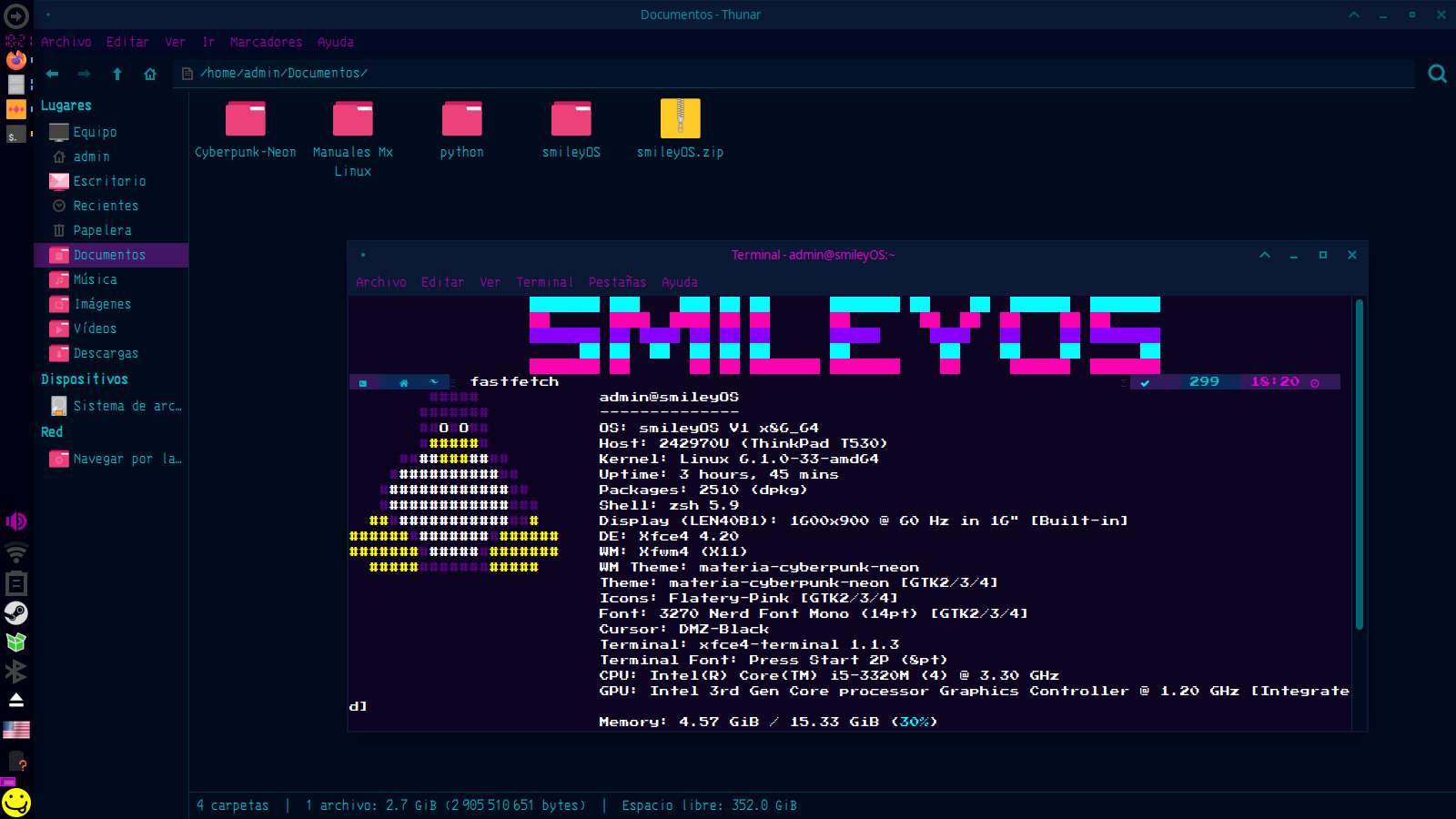The image size is (1456, 819).
Task: Select admin home in the sidebar
Action: click(111, 157)
